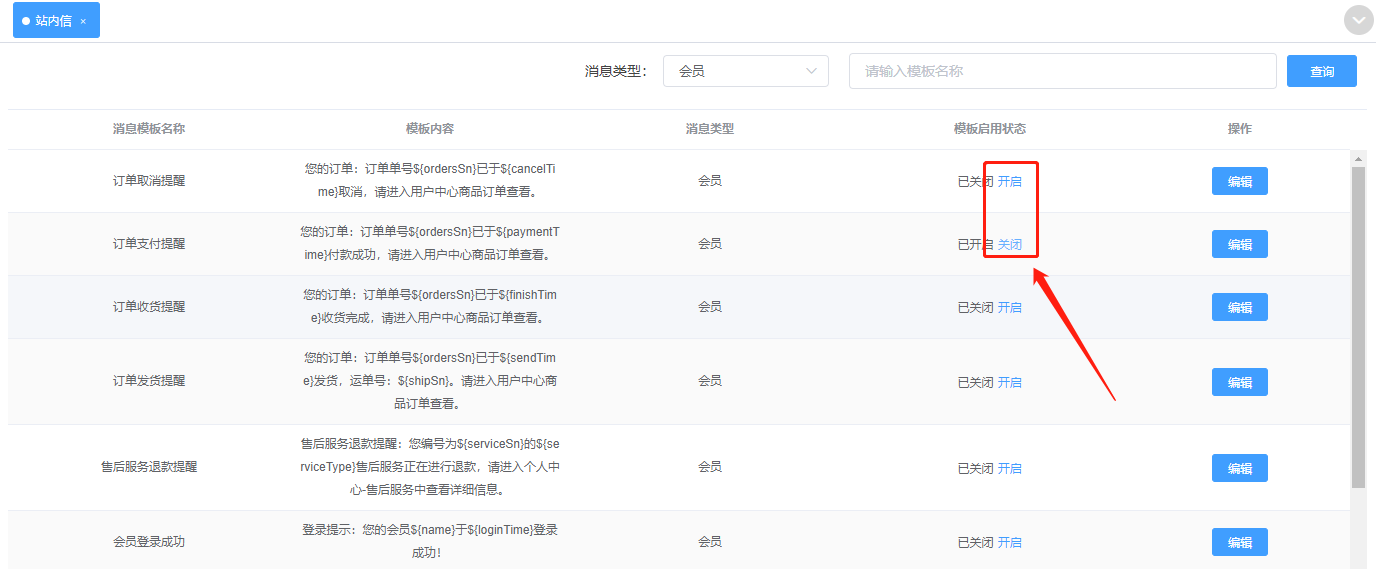Close the 站内信 tab with its x icon
The width and height of the screenshot is (1376, 569).
tap(83, 21)
